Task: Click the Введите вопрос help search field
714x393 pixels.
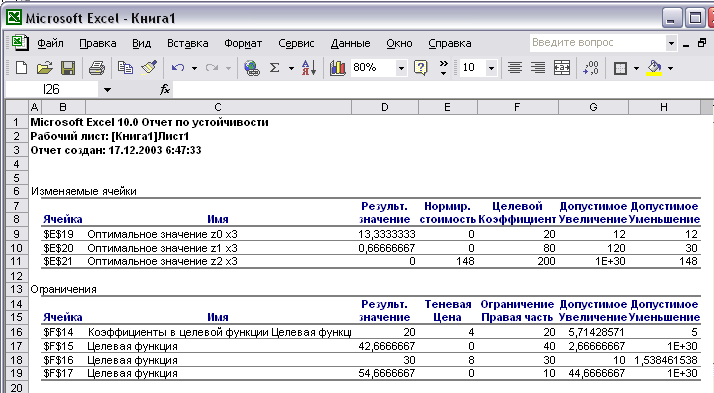Action: click(x=597, y=43)
